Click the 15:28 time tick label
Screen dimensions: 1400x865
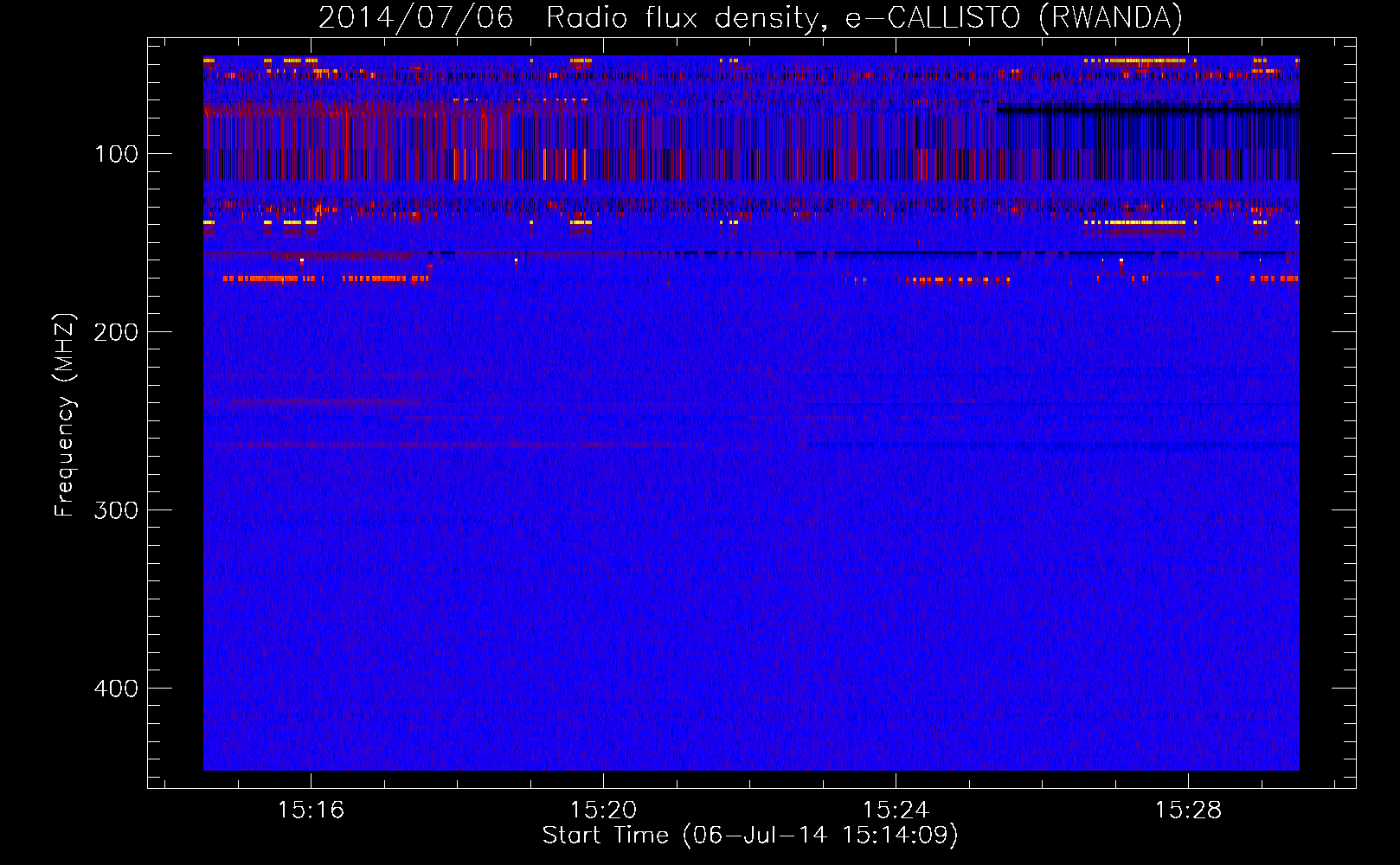point(1188,810)
